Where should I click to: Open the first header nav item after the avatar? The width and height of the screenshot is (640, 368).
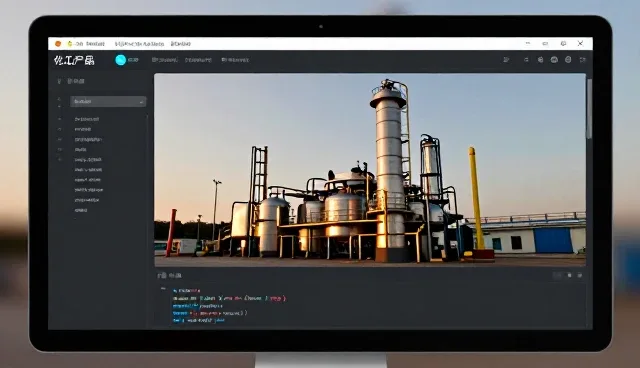[164, 60]
